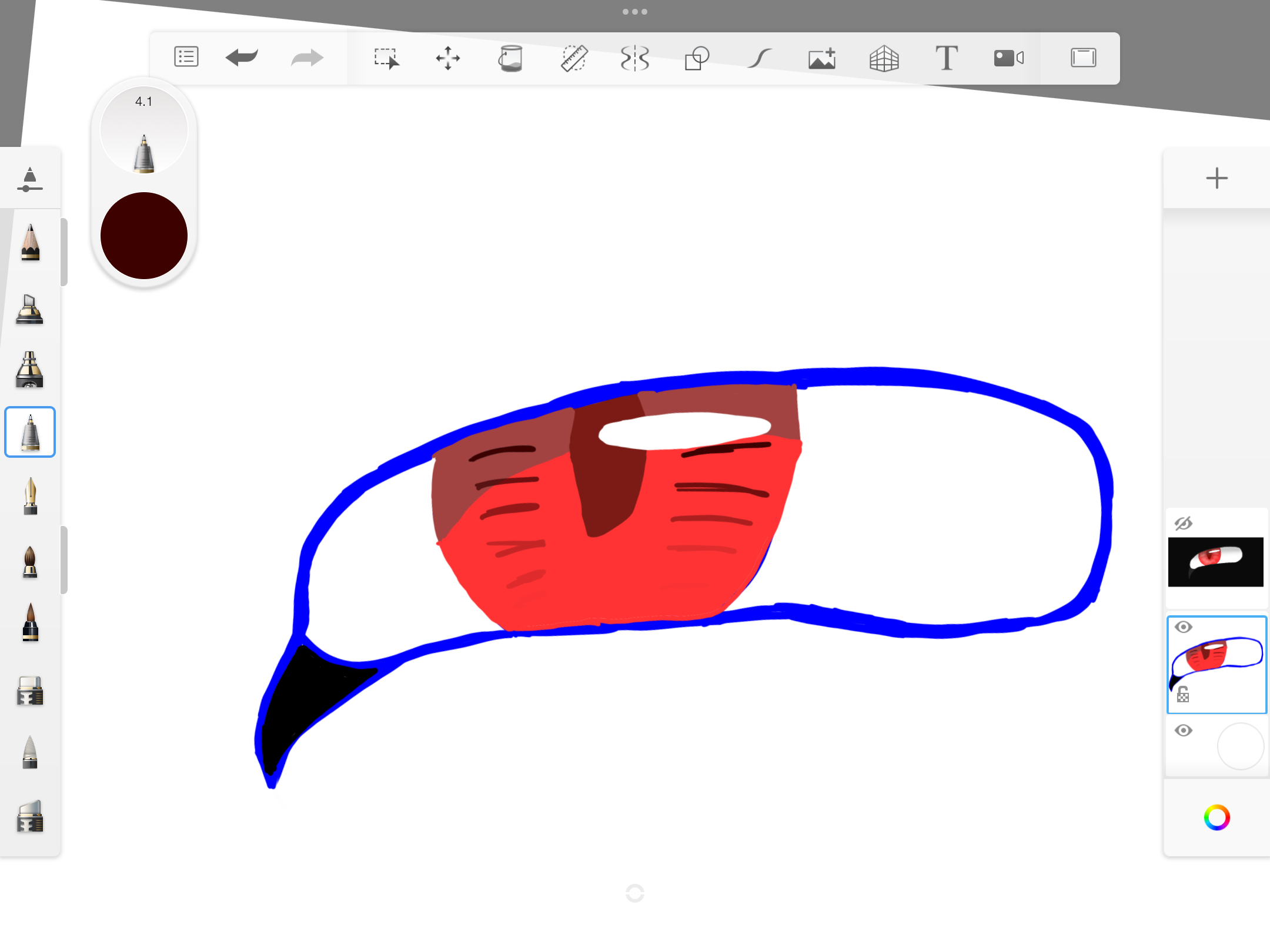Switch to fullscreen canvas view
Image resolution: width=1270 pixels, height=952 pixels.
click(x=1084, y=58)
